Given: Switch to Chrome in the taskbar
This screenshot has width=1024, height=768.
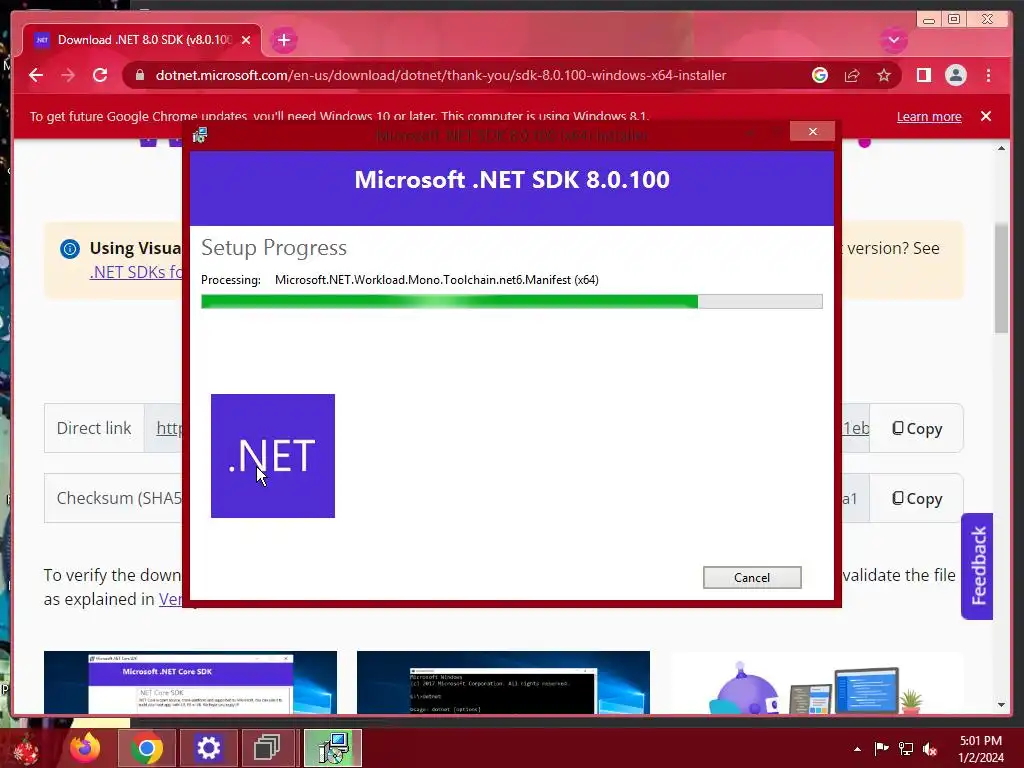Looking at the screenshot, I should (x=146, y=748).
